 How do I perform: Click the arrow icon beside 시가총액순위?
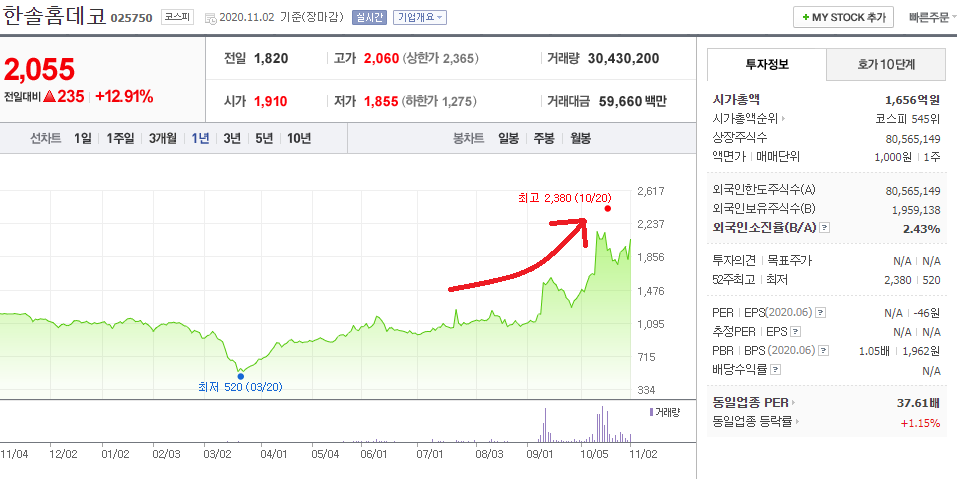coord(783,119)
